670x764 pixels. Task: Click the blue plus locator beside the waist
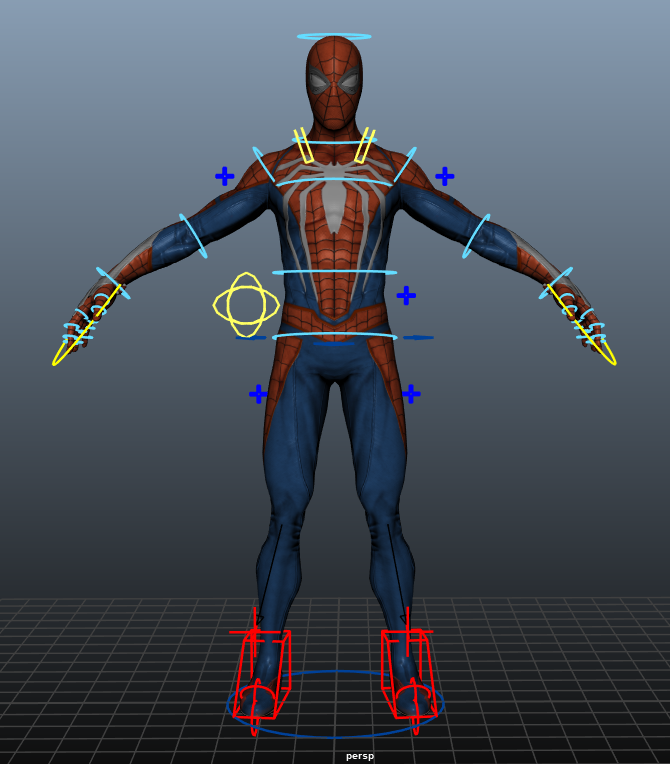tap(406, 295)
